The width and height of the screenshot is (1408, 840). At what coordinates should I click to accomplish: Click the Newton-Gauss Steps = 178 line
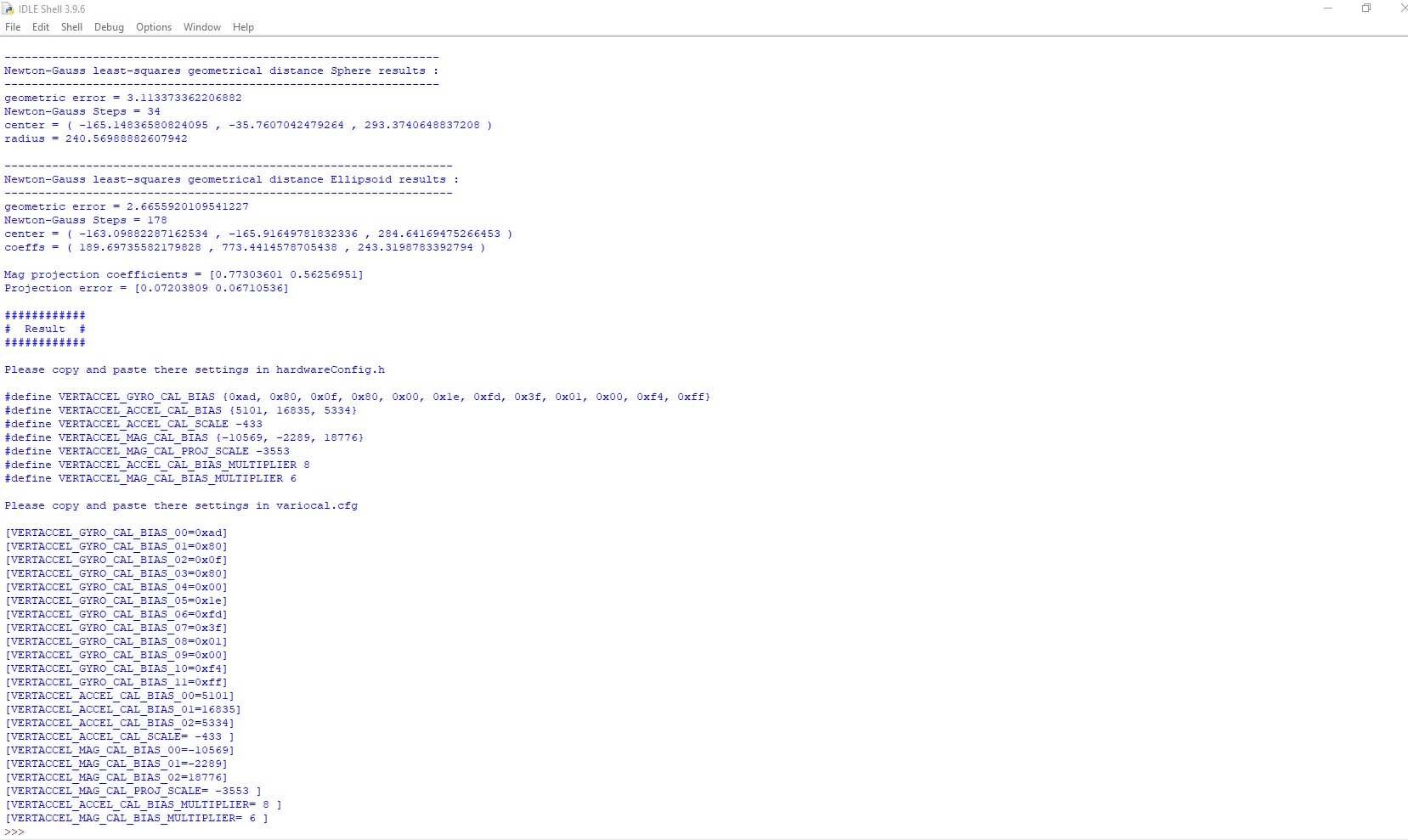86,220
